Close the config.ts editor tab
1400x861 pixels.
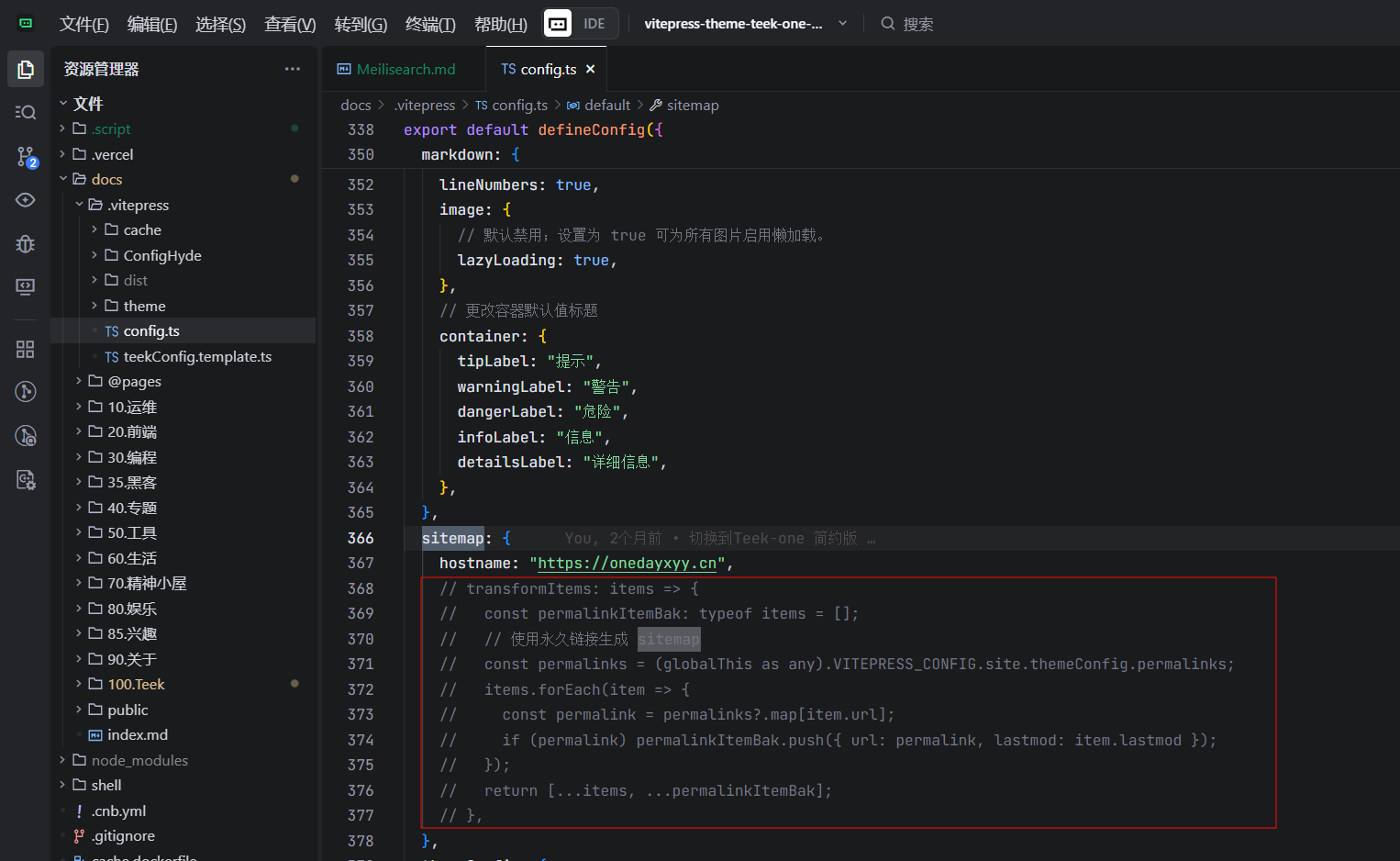coord(591,69)
